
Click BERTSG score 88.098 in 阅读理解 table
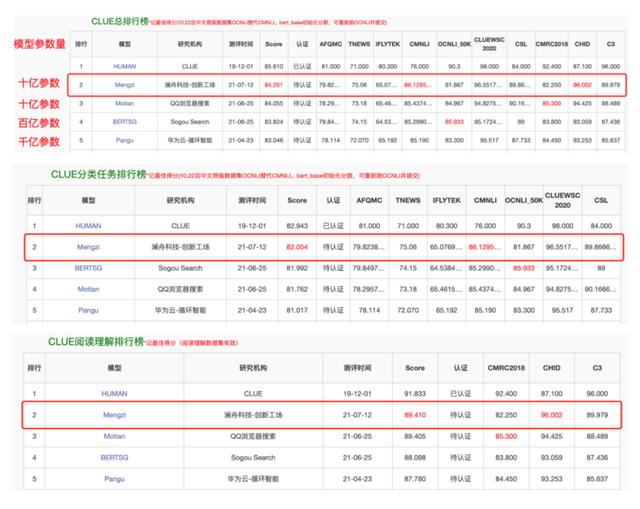click(x=415, y=458)
